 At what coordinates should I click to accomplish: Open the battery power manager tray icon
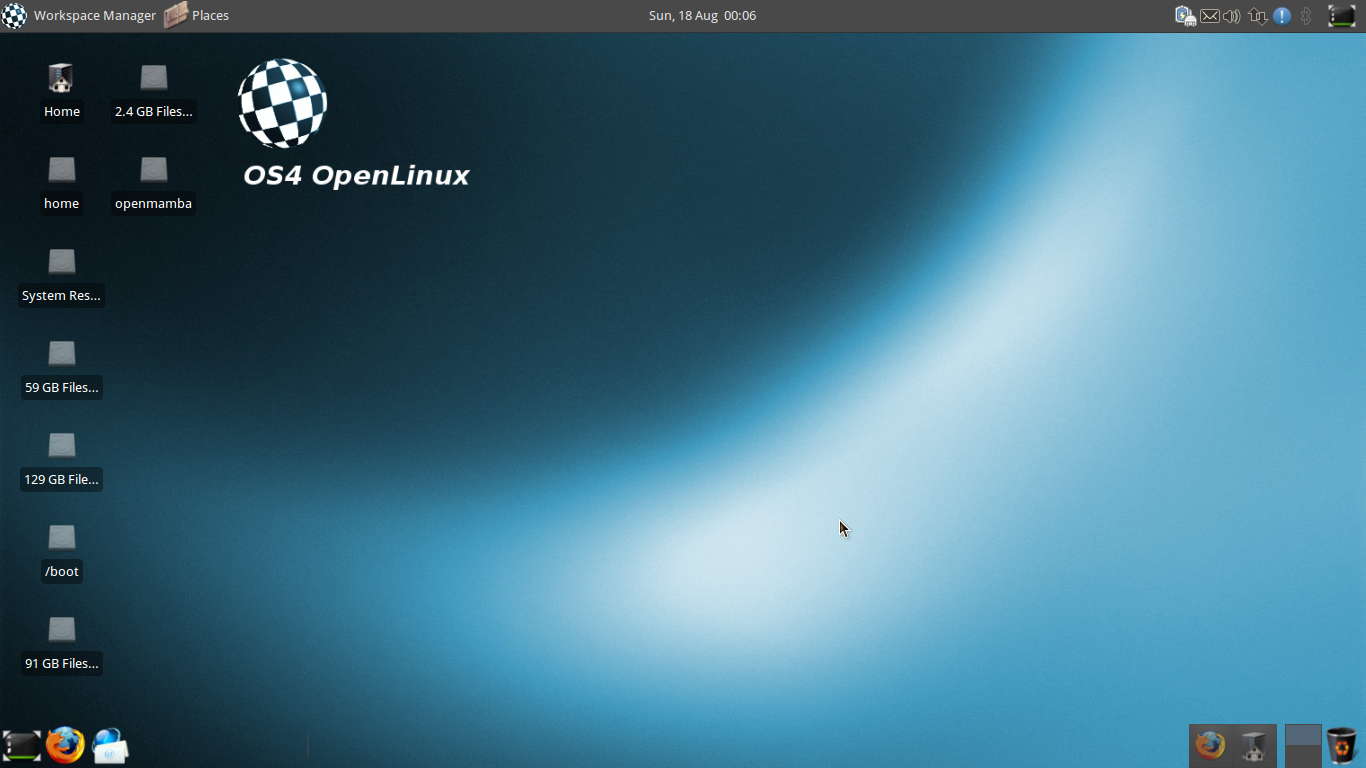(1185, 16)
